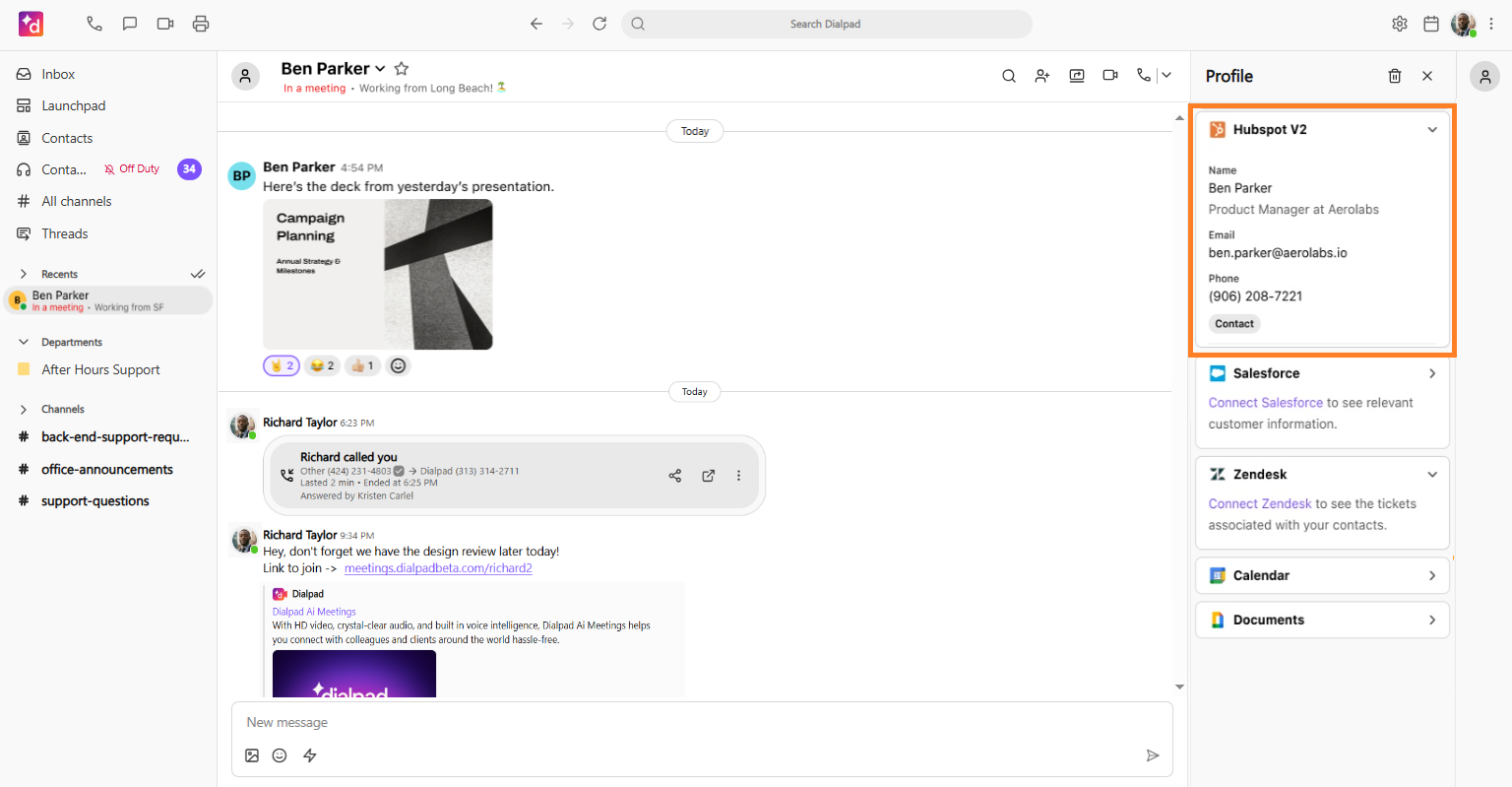1512x787 pixels.
Task: Expand the Calendar section
Action: pyautogui.click(x=1432, y=575)
